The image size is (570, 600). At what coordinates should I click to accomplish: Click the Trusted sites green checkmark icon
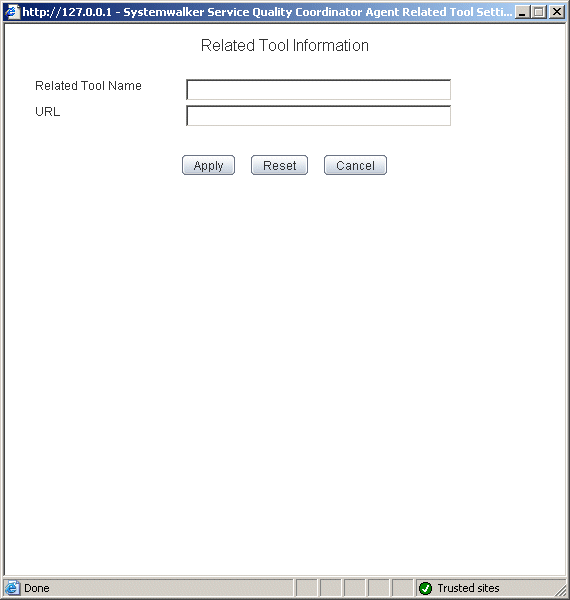(x=425, y=588)
